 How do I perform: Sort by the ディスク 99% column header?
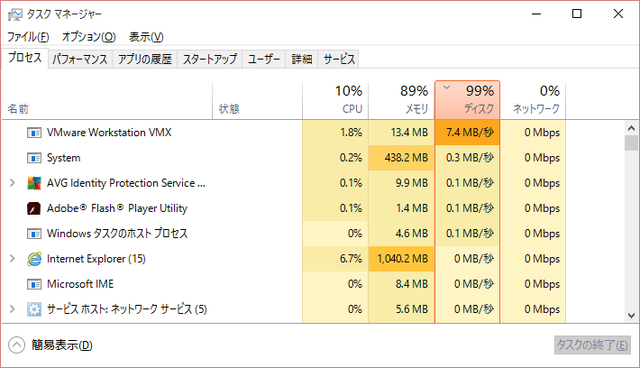[x=467, y=100]
